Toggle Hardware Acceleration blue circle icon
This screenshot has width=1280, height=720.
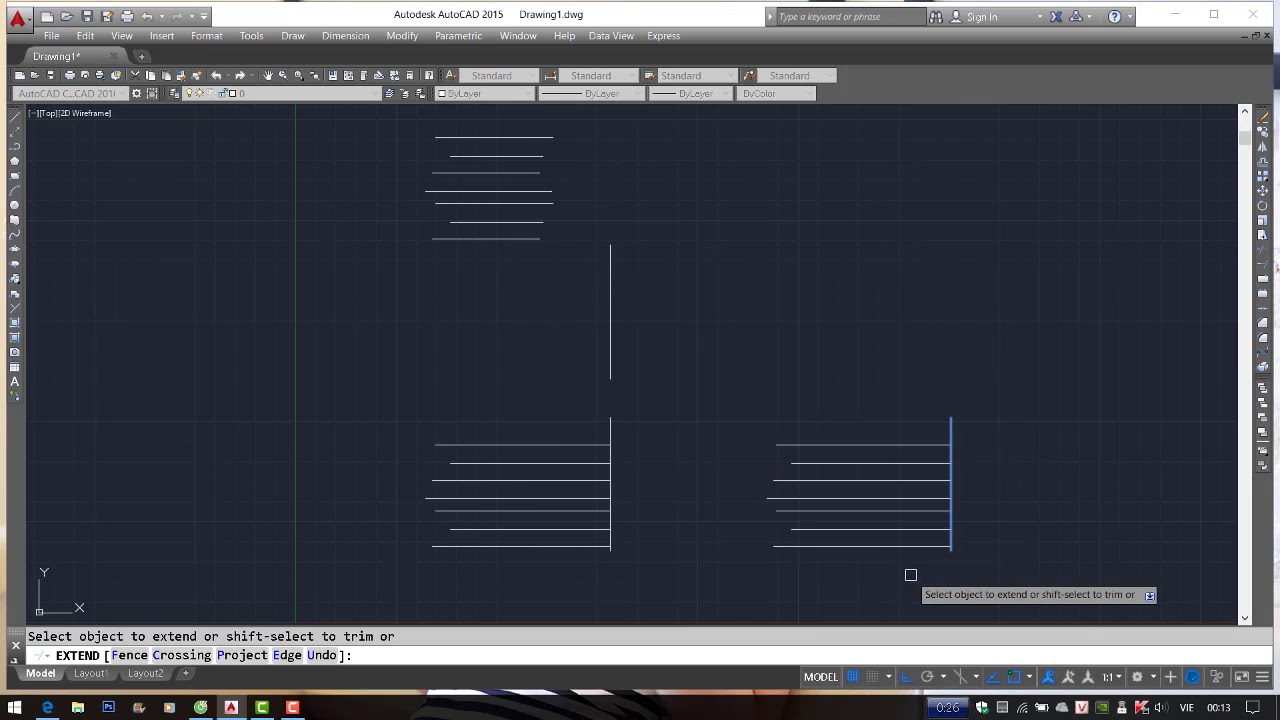pyautogui.click(x=1193, y=677)
